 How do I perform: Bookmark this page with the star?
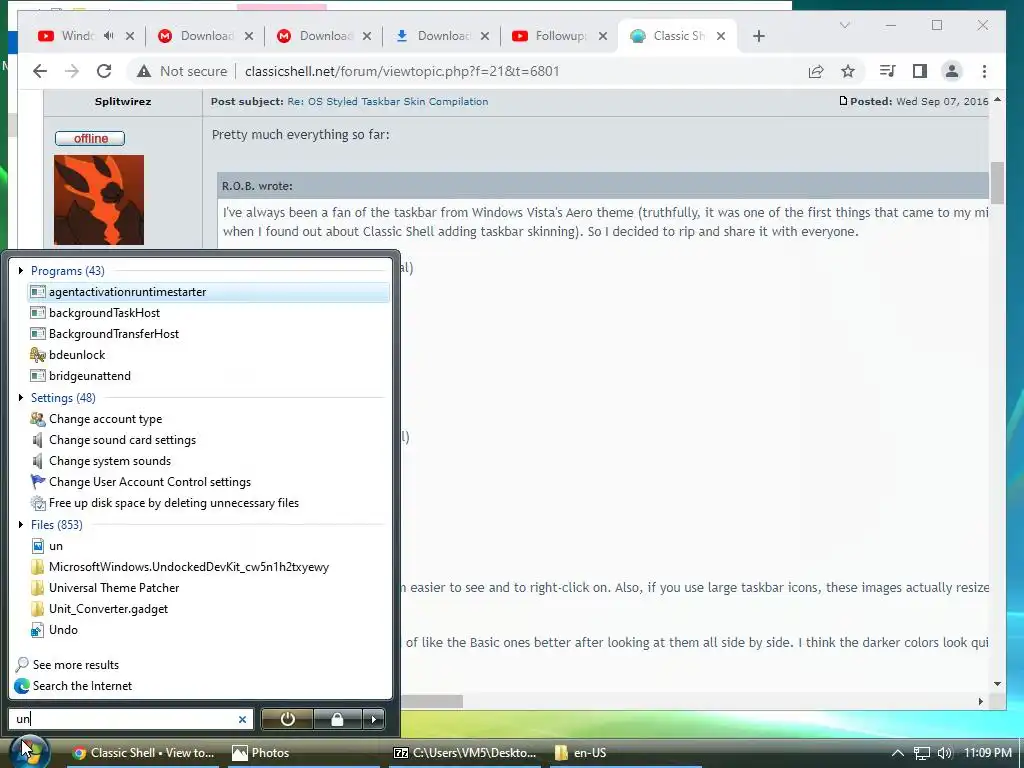848,71
